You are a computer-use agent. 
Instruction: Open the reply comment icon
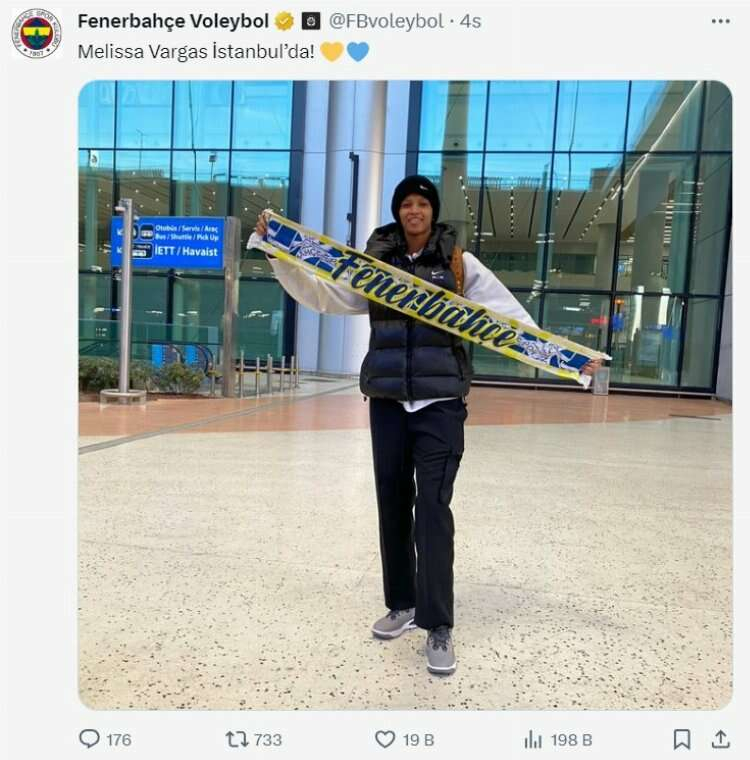pos(89,739)
